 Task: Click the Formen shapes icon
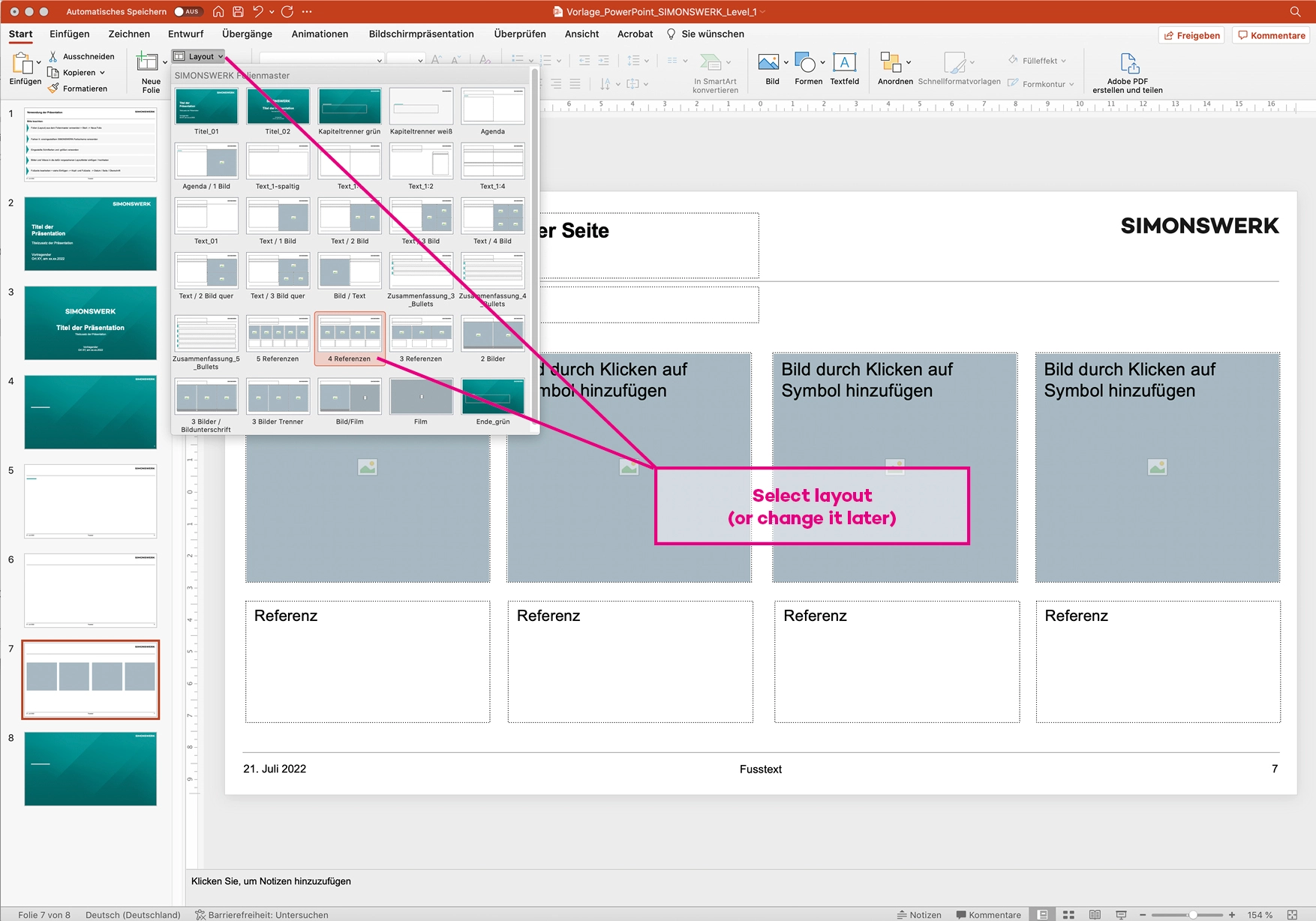pyautogui.click(x=805, y=63)
